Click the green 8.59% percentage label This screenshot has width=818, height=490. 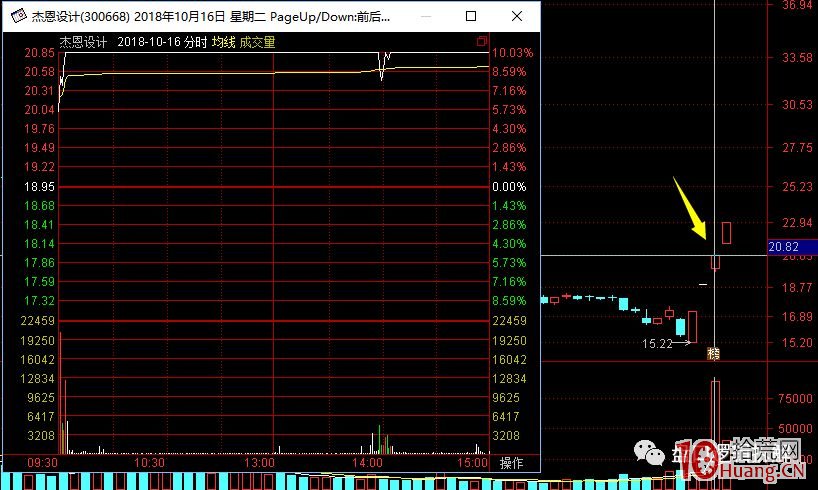[509, 301]
